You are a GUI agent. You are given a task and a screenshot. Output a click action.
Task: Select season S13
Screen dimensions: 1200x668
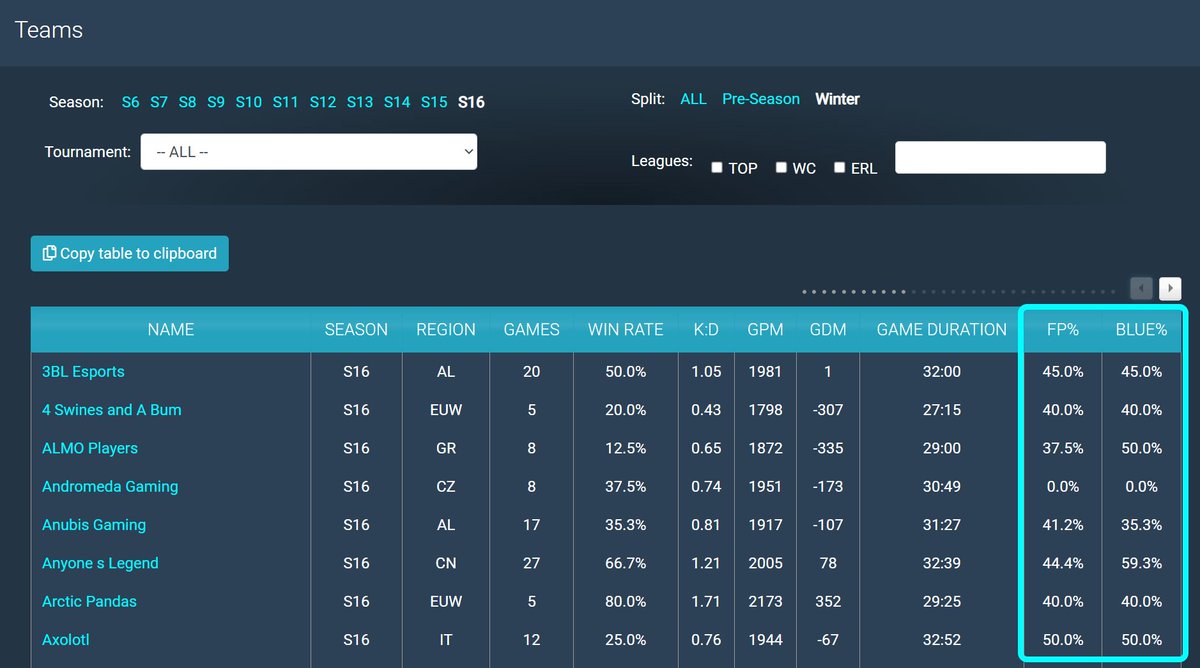[x=360, y=102]
